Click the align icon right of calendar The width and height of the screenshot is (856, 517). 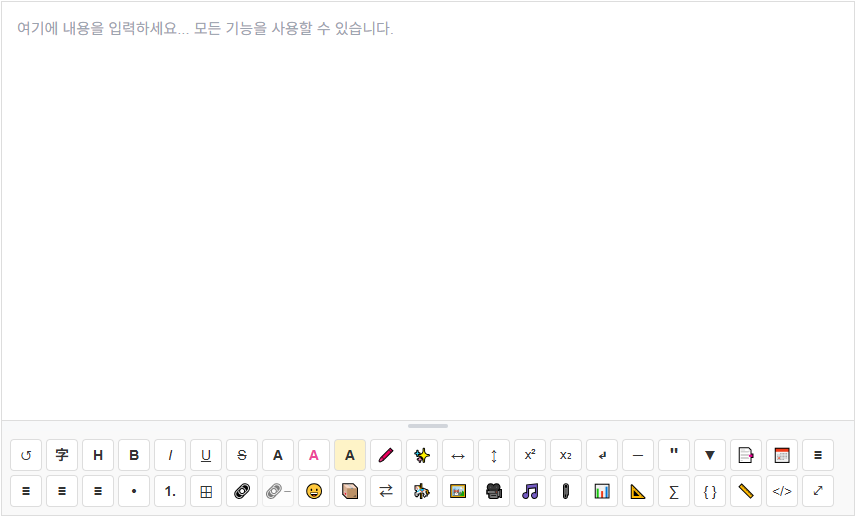(818, 455)
